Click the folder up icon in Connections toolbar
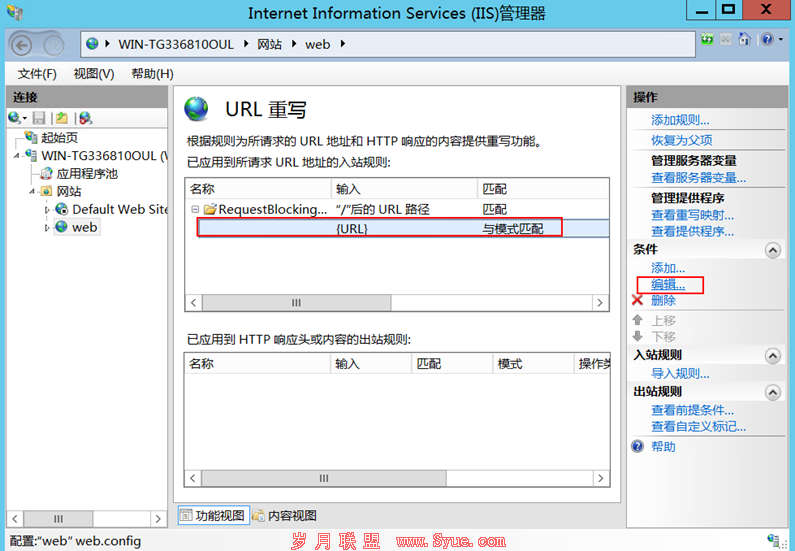Screen dimensions: 795x551 click(x=62, y=118)
